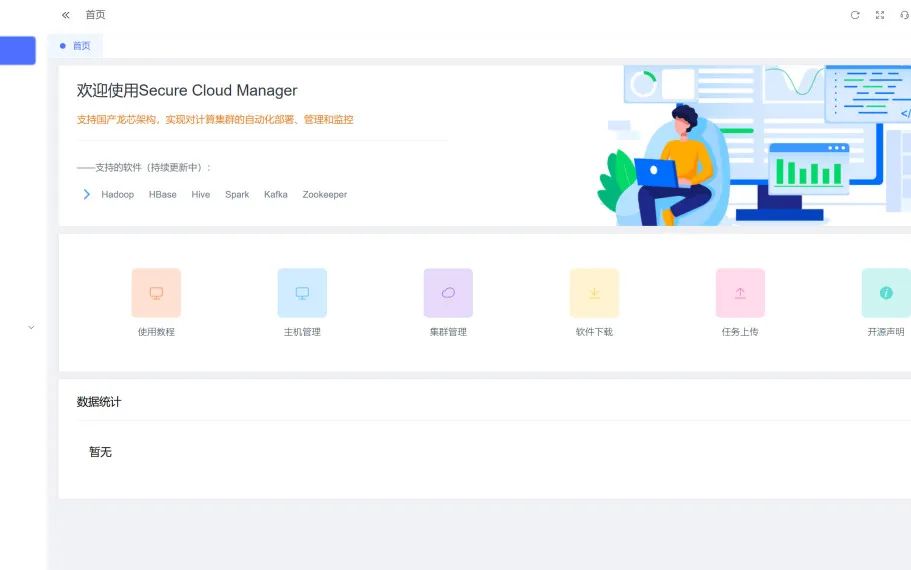Collapse the sidebar with the double-arrow icon
Viewport: 911px width, 570px height.
(x=66, y=15)
